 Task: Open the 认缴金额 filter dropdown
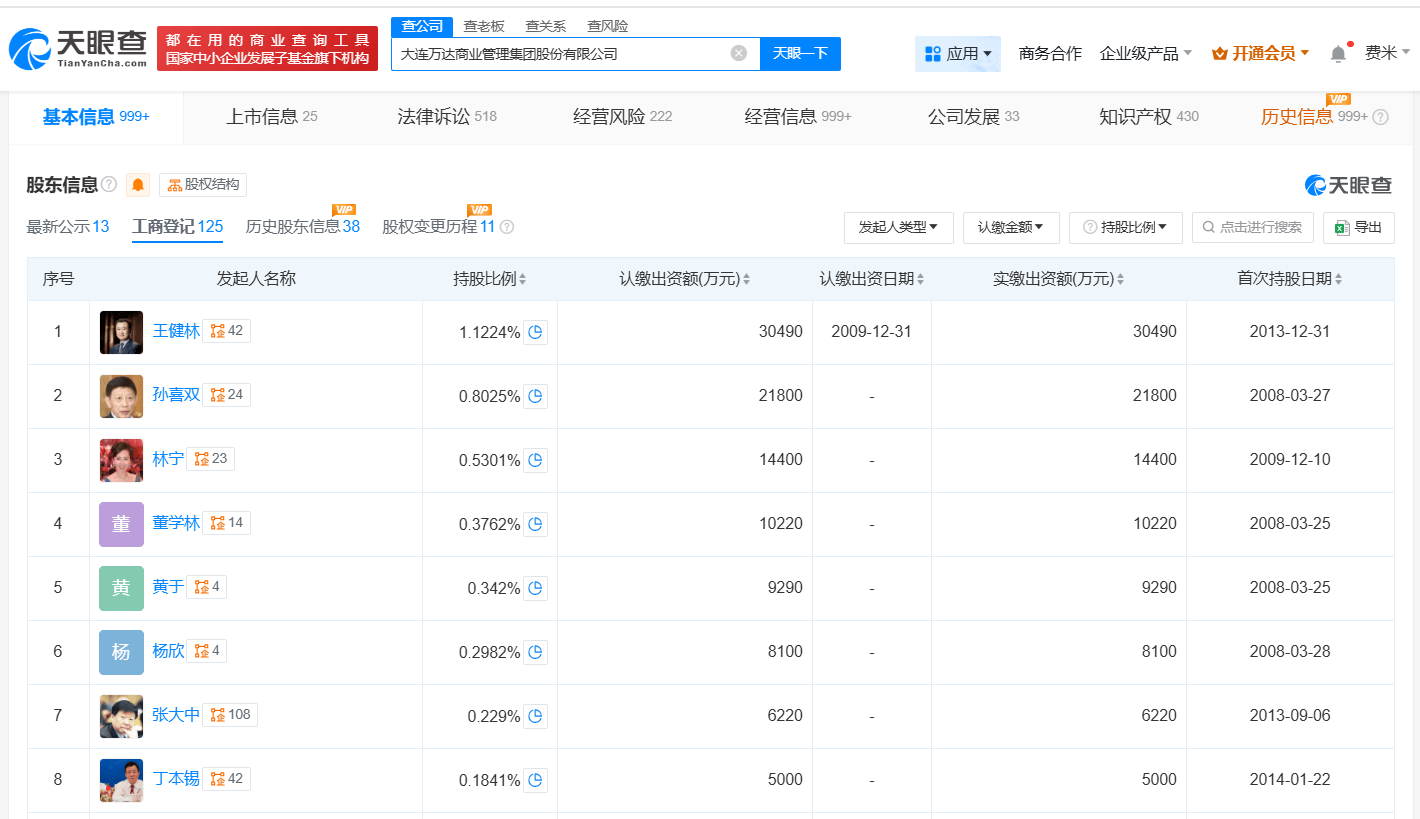click(1010, 227)
